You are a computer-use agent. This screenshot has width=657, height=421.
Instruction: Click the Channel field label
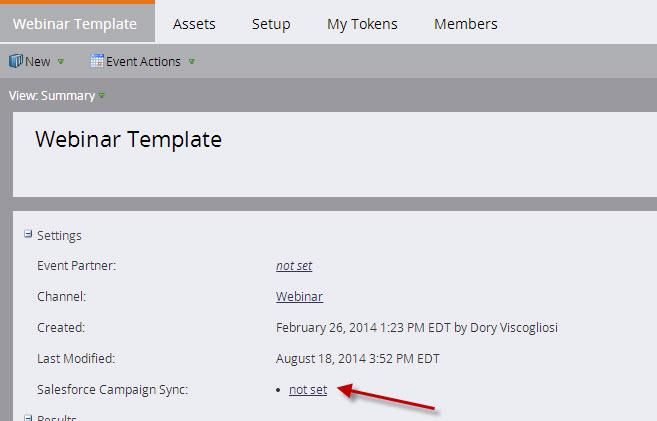click(62, 297)
